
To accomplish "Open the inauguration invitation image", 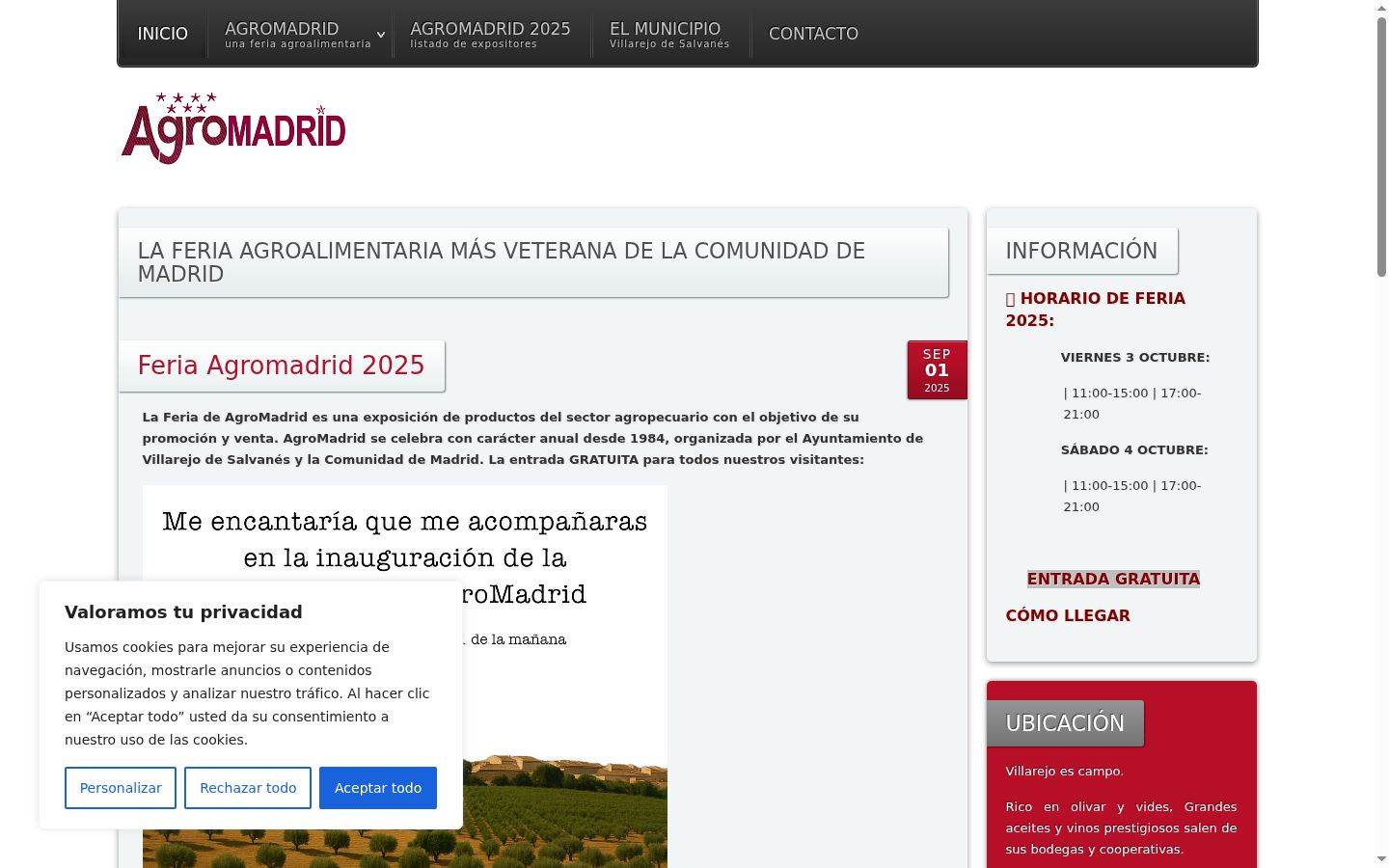I will pyautogui.click(x=404, y=676).
